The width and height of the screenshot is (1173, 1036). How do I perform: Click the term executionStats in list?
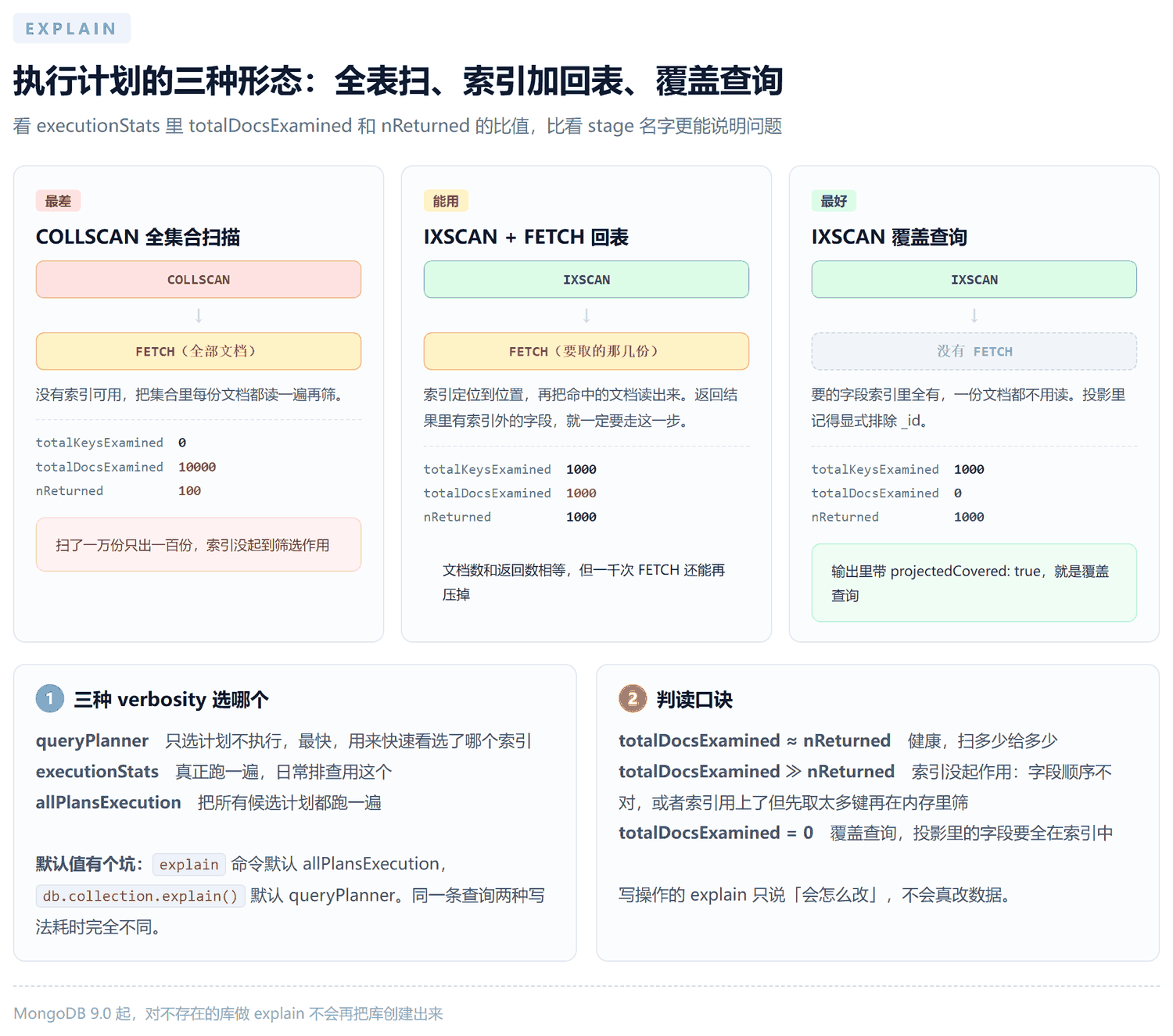click(97, 772)
